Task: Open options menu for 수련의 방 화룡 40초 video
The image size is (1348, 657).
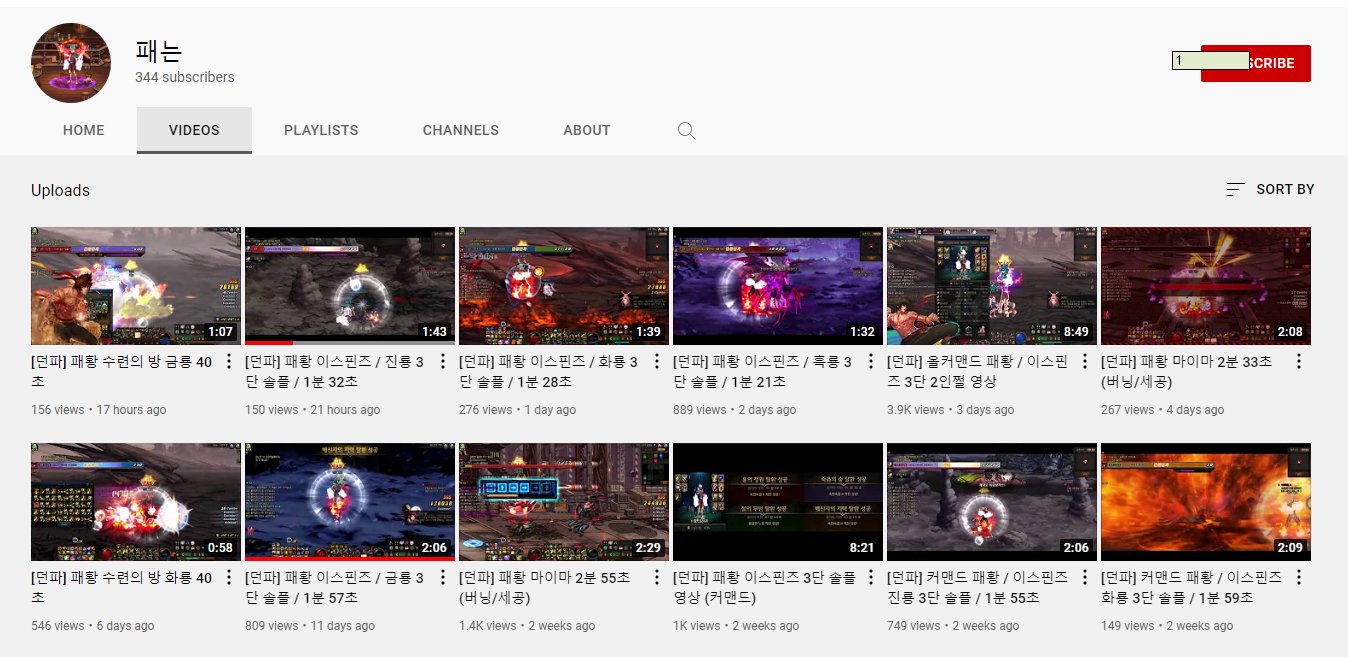Action: [x=229, y=578]
